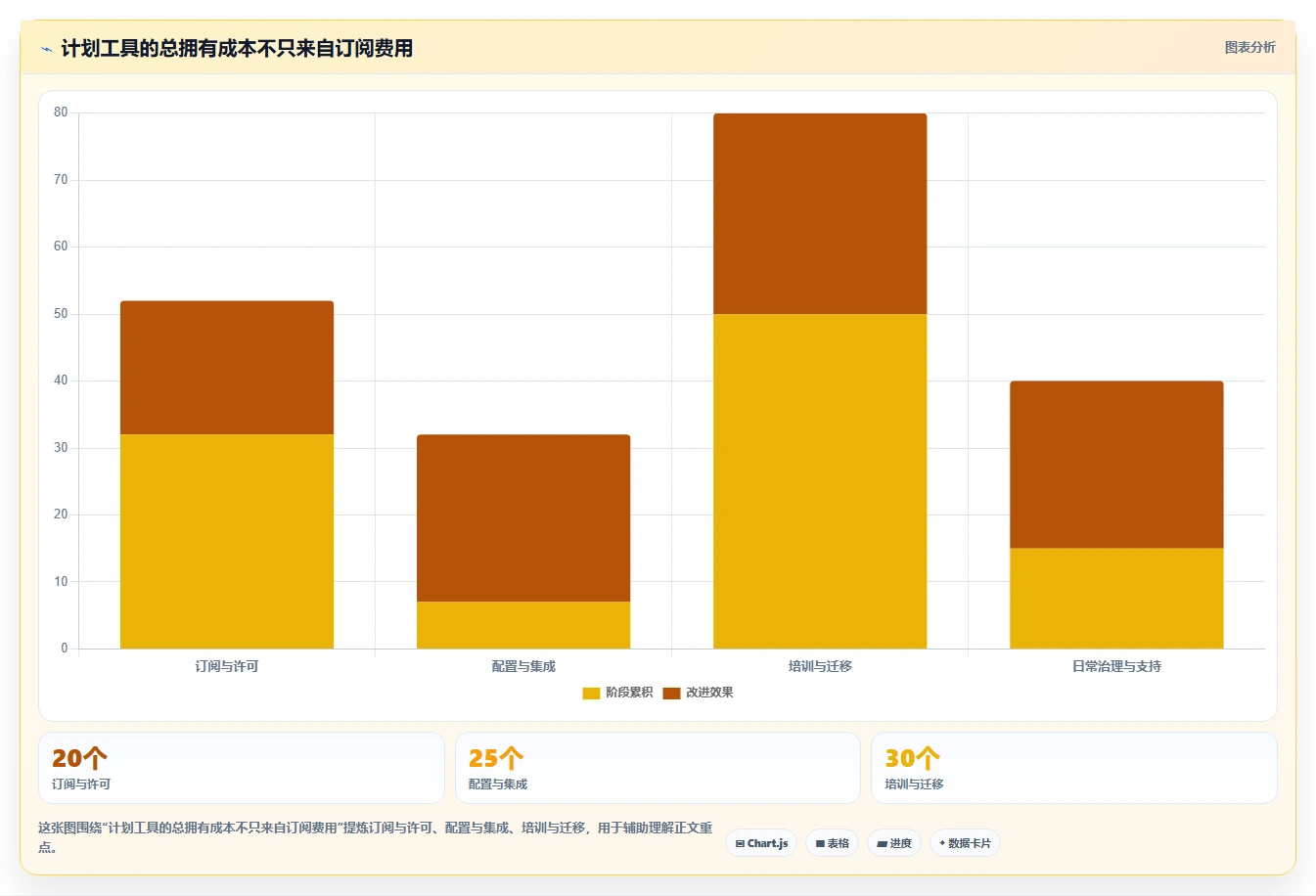Select the 表格 tag chip

833,843
